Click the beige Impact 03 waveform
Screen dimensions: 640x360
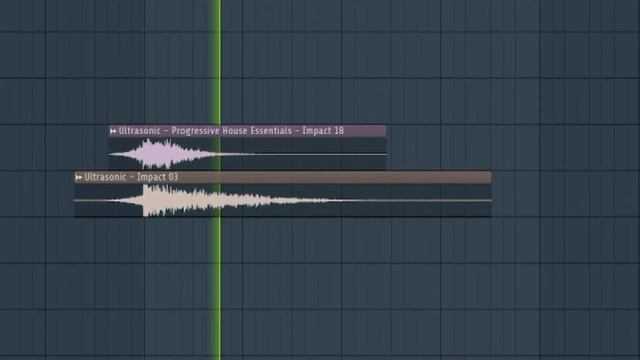point(282,200)
